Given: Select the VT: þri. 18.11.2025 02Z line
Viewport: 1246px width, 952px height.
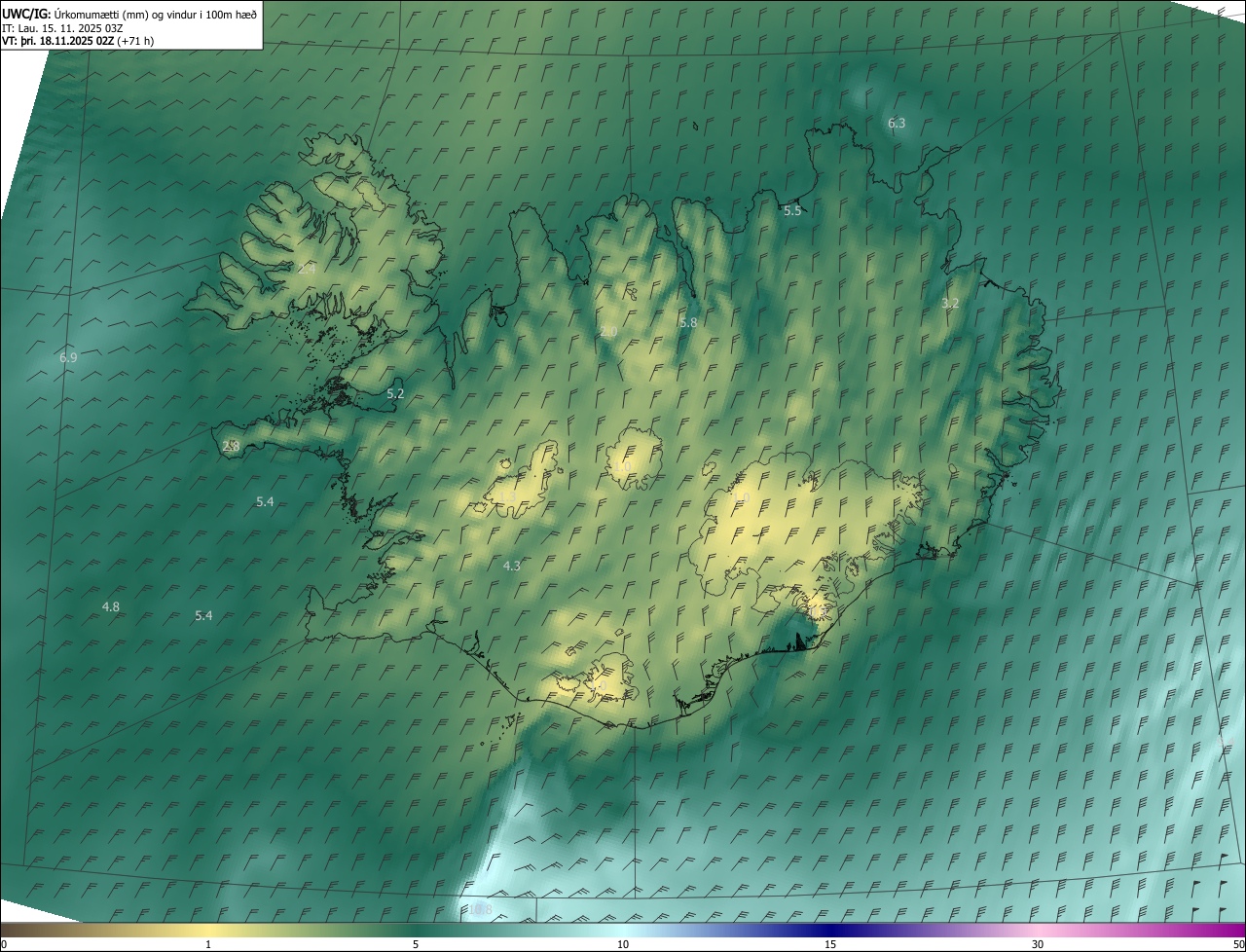Looking at the screenshot, I should pyautogui.click(x=78, y=41).
